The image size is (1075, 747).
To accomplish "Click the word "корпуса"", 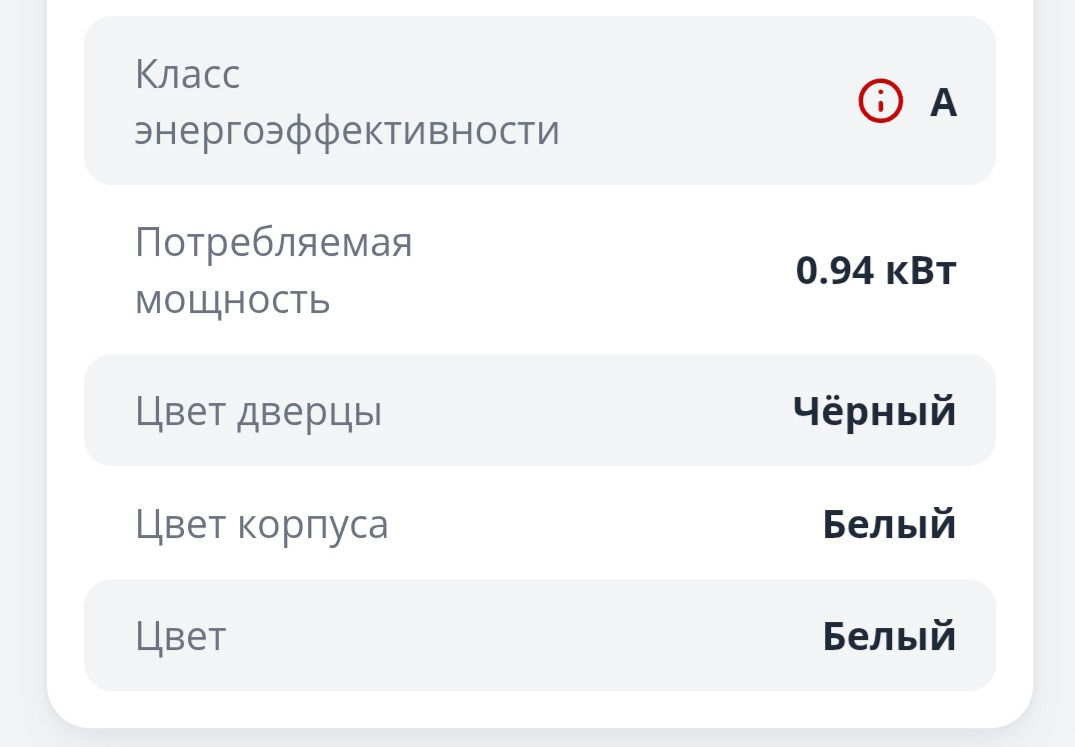I will [x=313, y=524].
